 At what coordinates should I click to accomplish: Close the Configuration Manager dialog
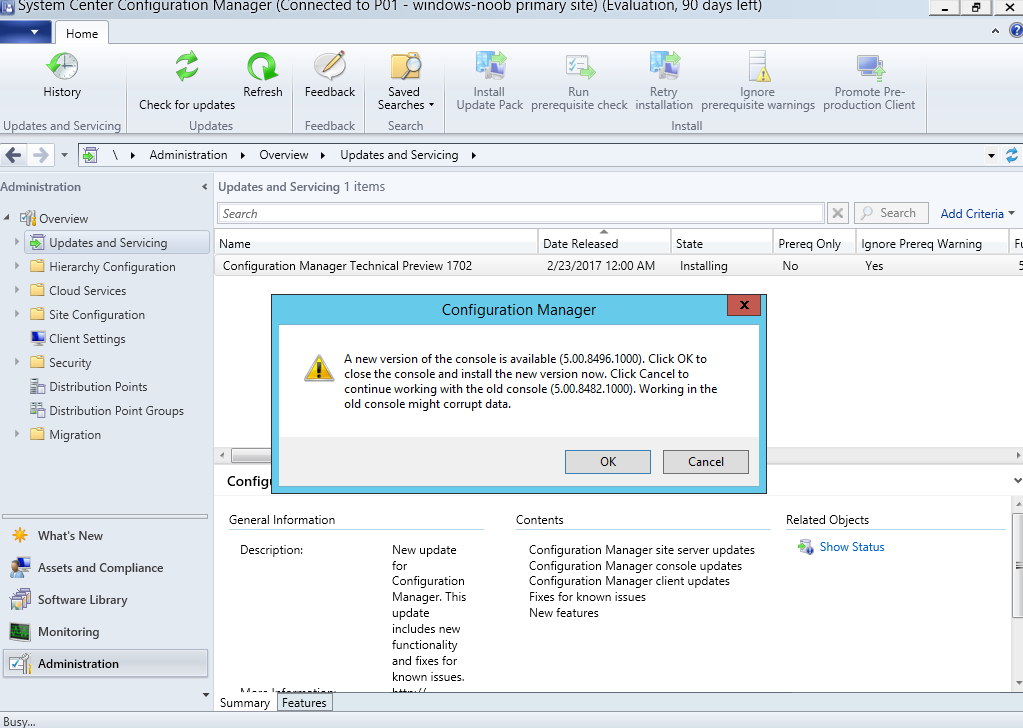click(744, 305)
